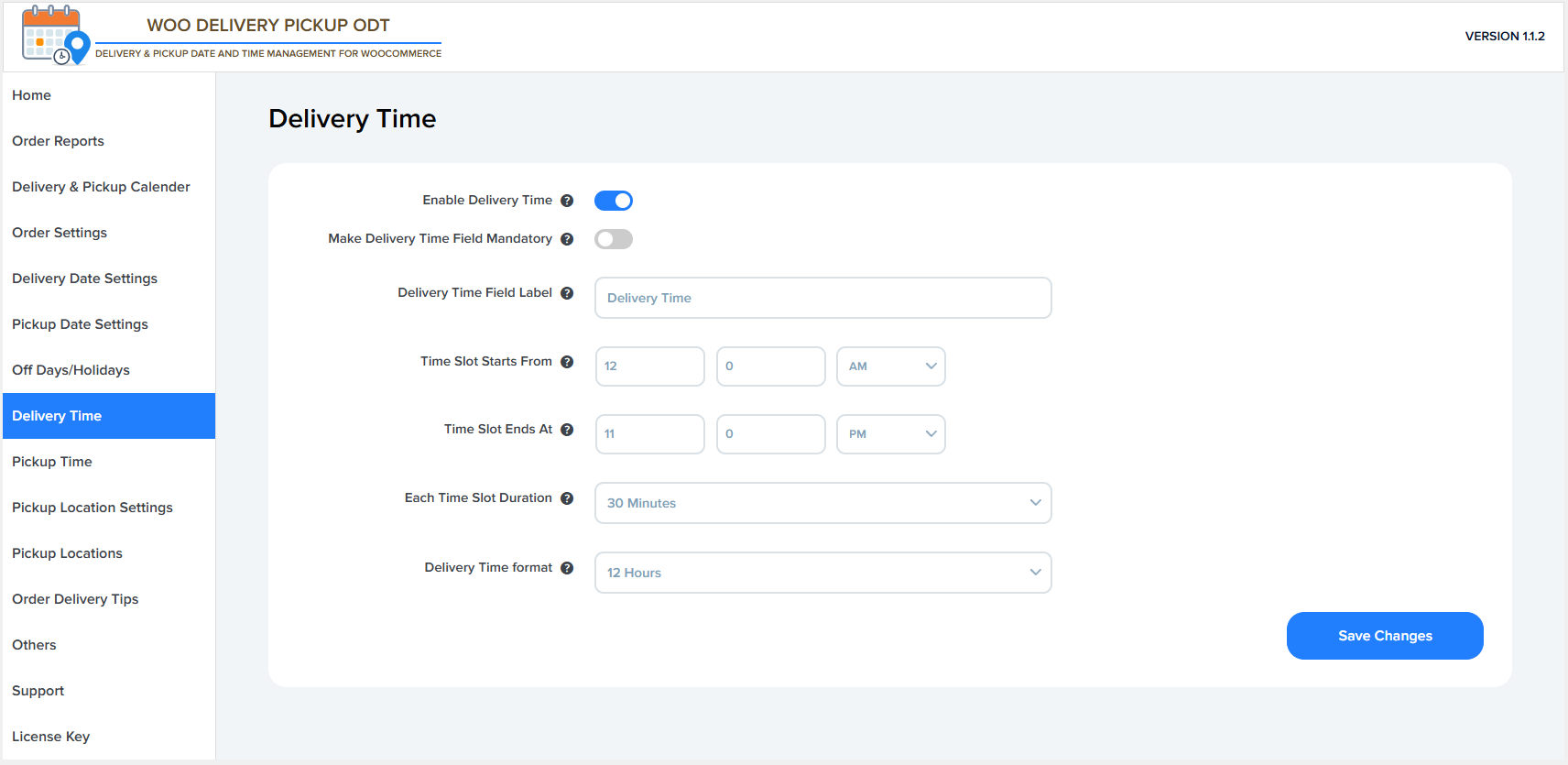The height and width of the screenshot is (765, 1568).
Task: Go to Off Days/Holidays menu item
Action: (x=71, y=370)
